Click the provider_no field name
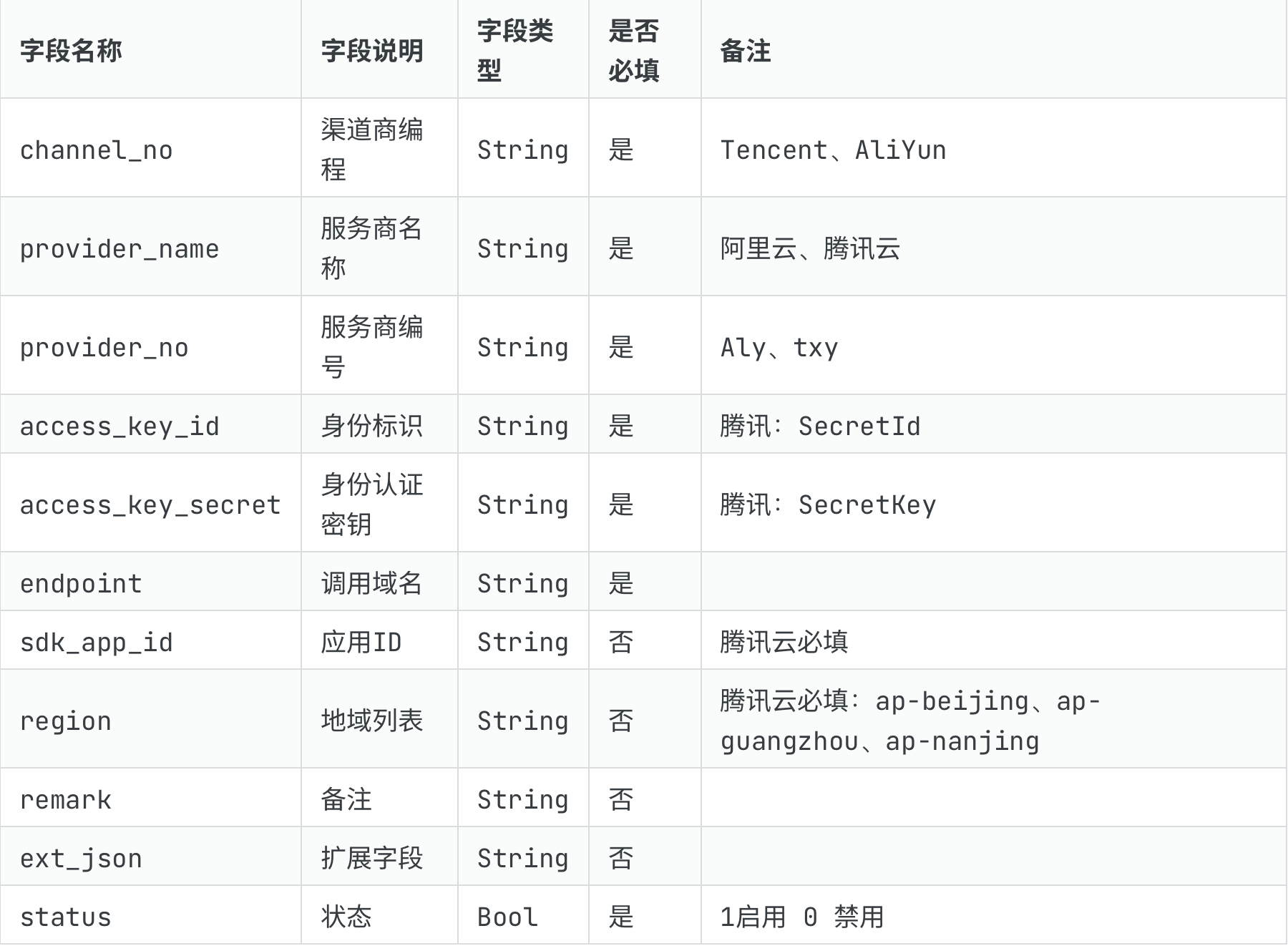 coord(104,348)
